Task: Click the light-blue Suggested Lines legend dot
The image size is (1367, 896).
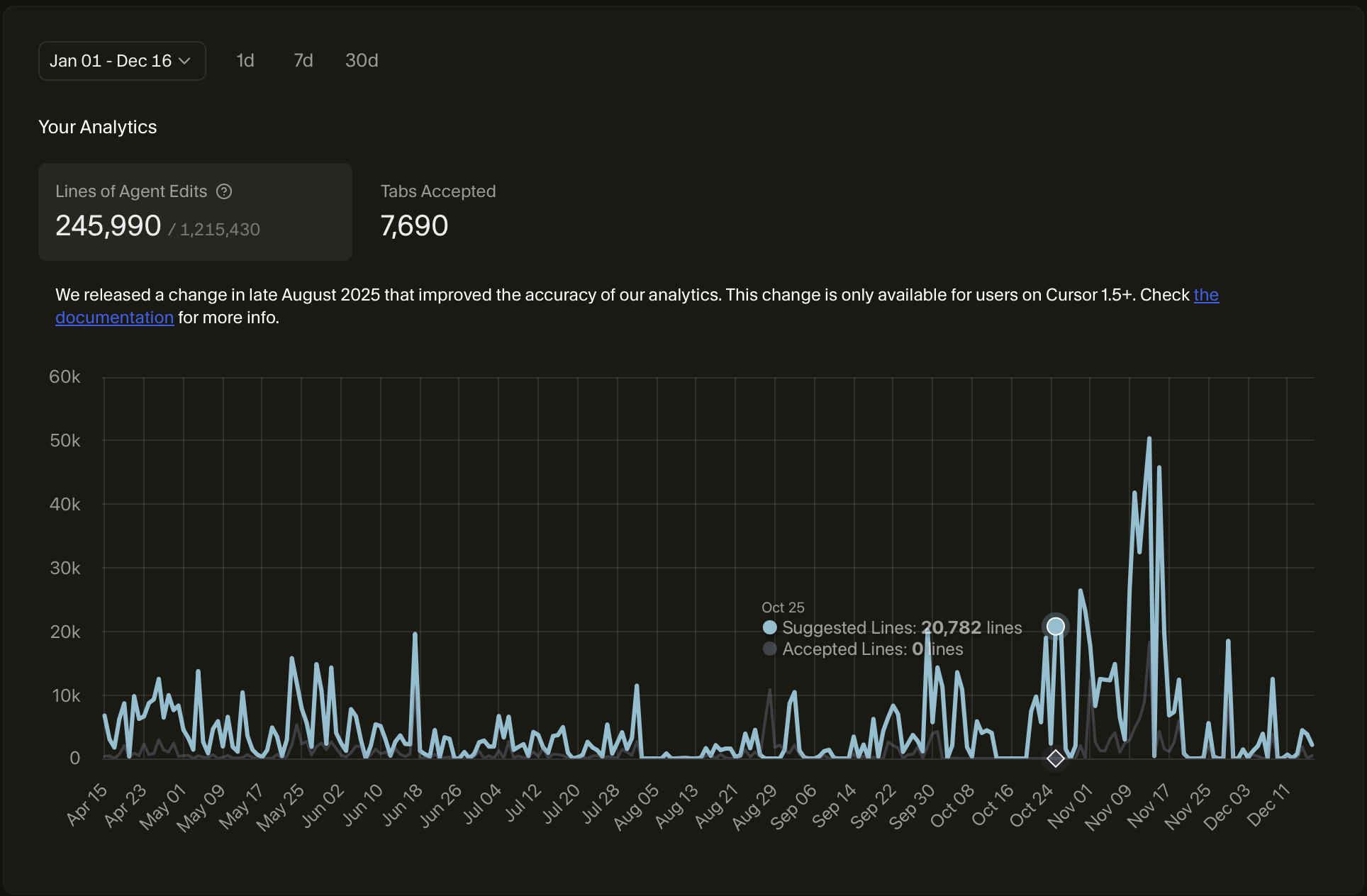Action: [769, 627]
